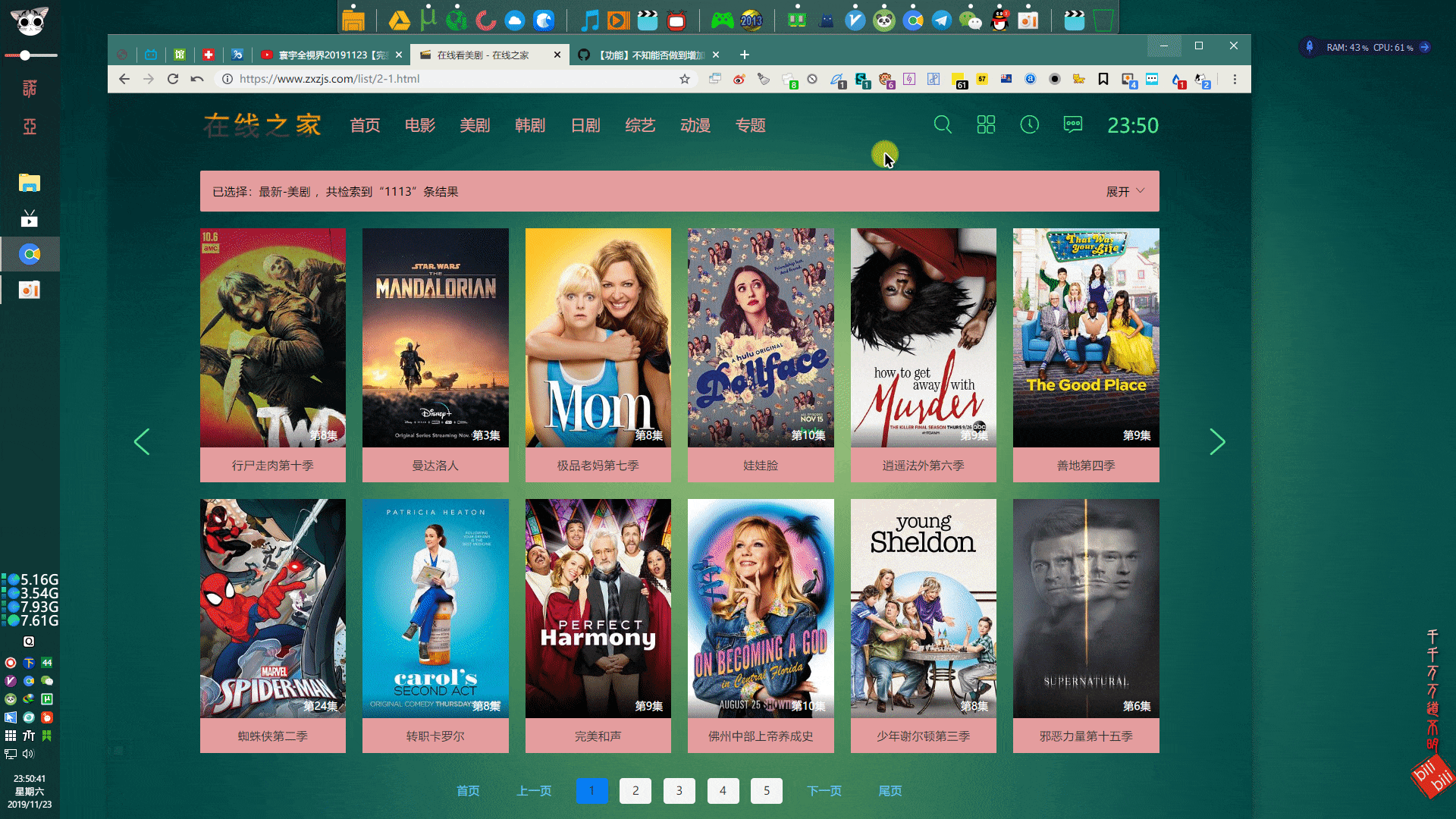This screenshot has height=819, width=1456.
Task: Open the green game controller app
Action: pyautogui.click(x=722, y=20)
